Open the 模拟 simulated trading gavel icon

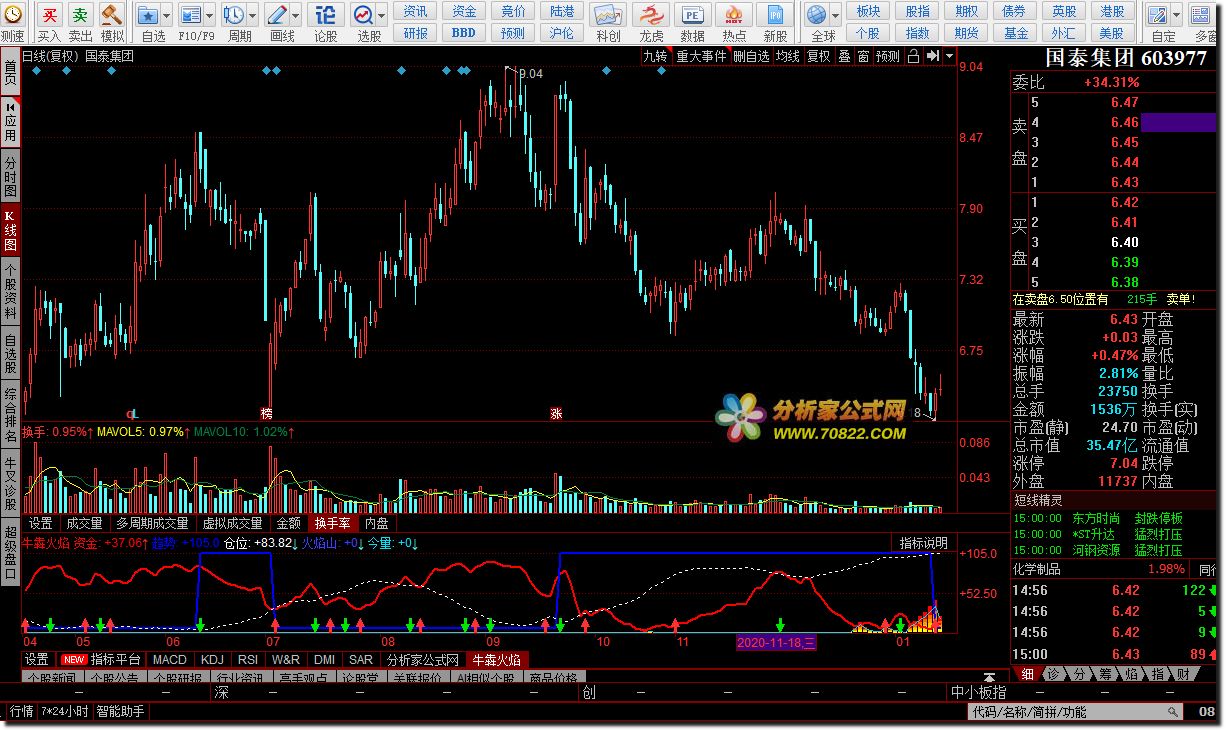pyautogui.click(x=112, y=15)
